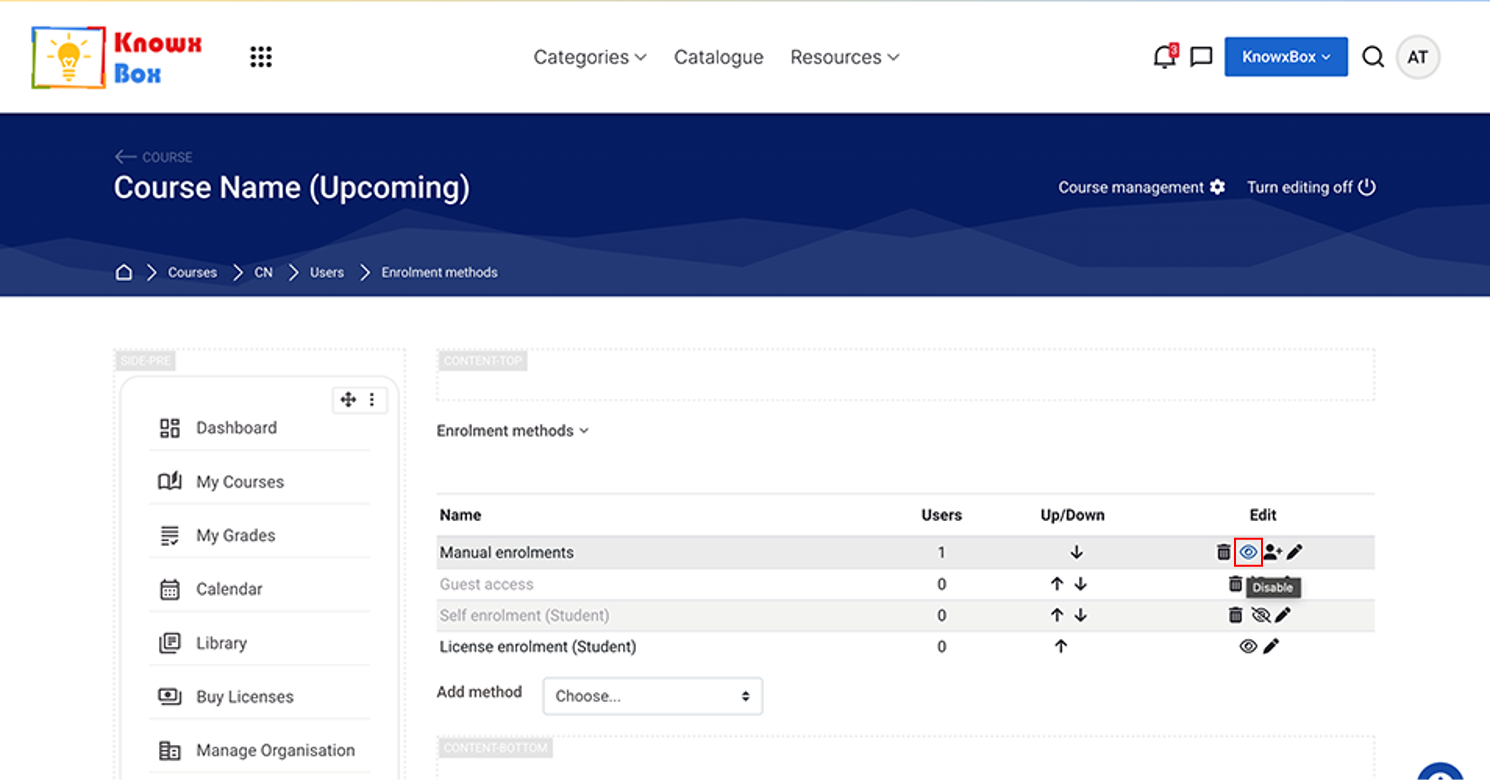Viewport: 1490px width, 780px height.
Task: Click the Enrolment methods breadcrumb link
Action: point(439,272)
